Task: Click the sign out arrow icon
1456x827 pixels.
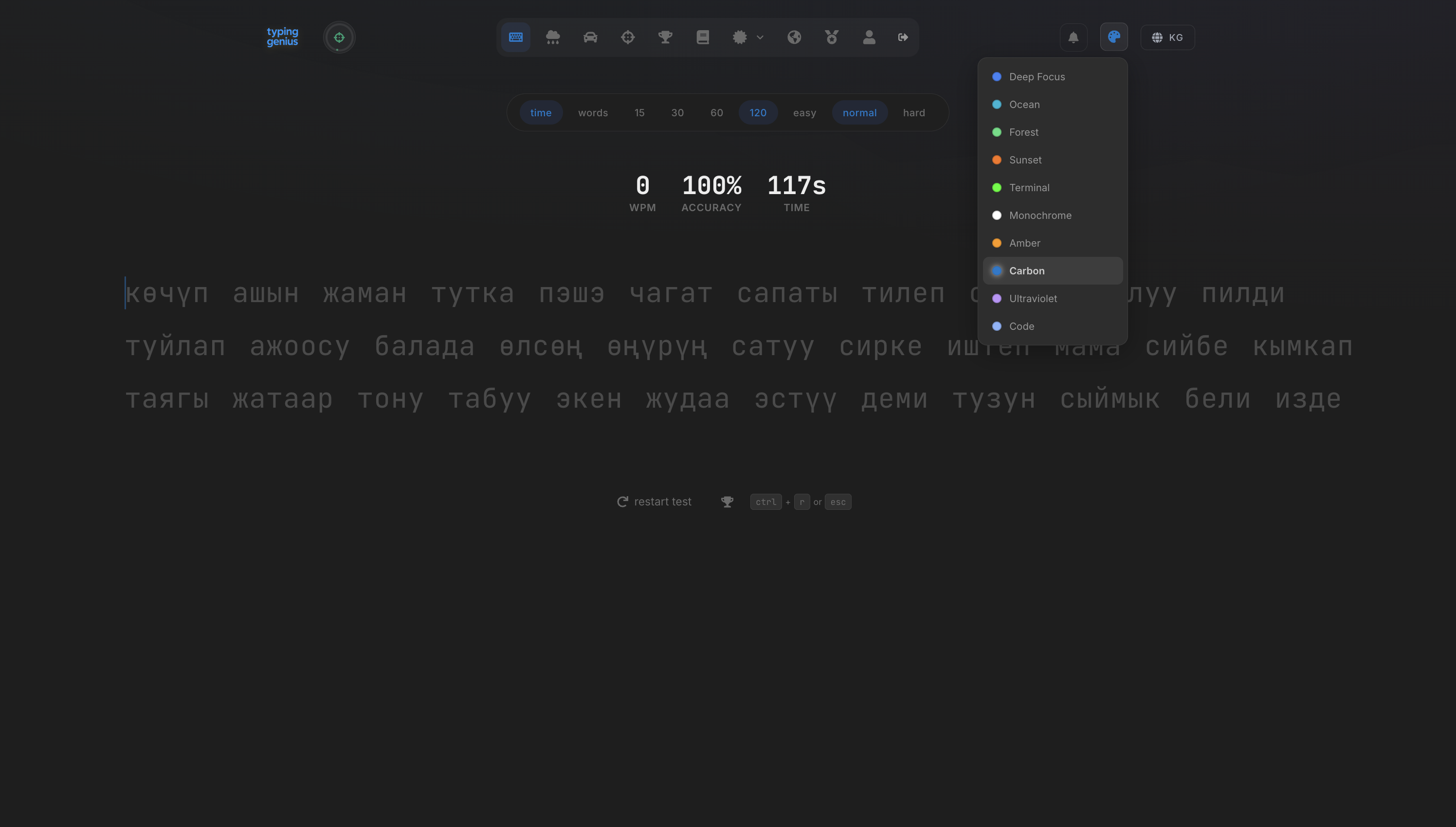Action: pyautogui.click(x=903, y=37)
